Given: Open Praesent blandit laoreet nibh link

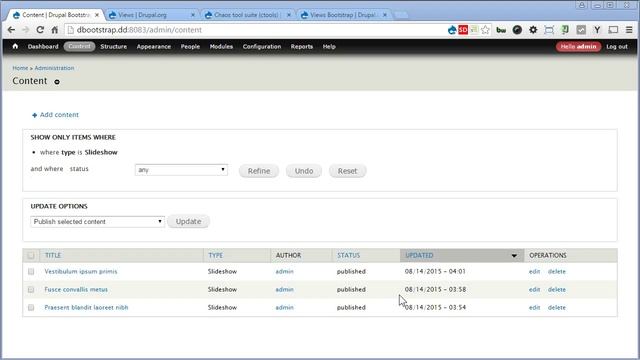Looking at the screenshot, I should click(x=86, y=307).
